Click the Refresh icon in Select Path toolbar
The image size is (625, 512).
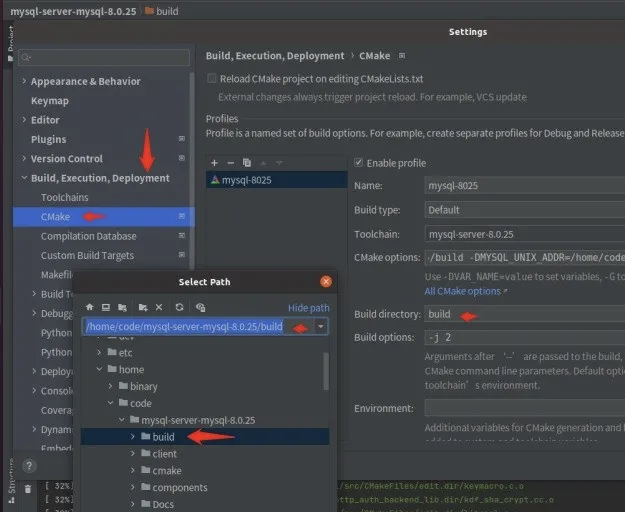(x=179, y=308)
